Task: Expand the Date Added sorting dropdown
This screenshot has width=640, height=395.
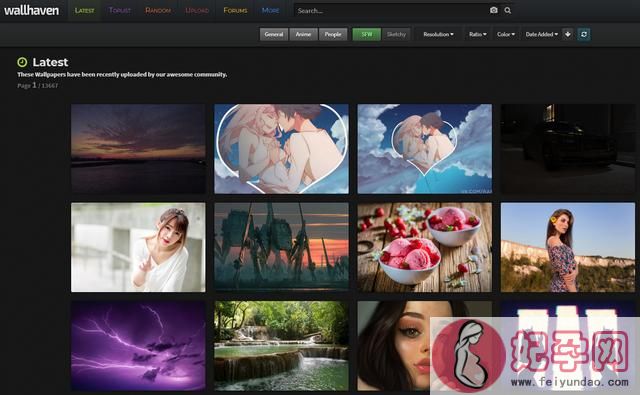Action: tap(541, 34)
